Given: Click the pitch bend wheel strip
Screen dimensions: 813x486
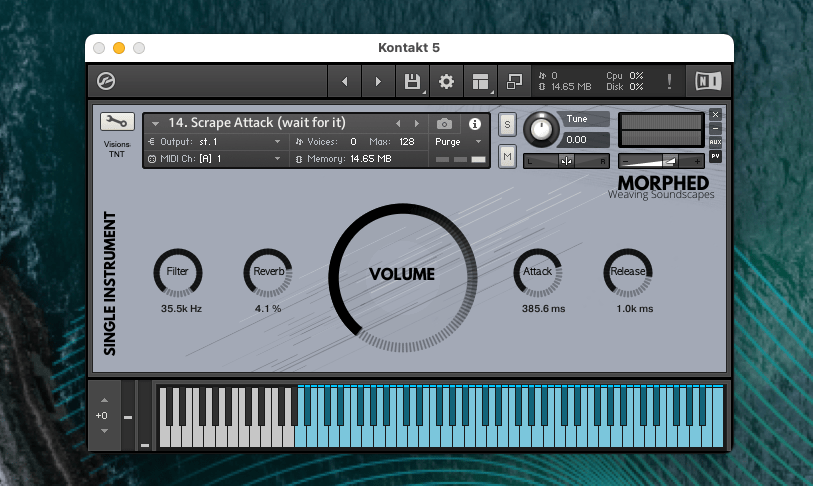Looking at the screenshot, I should [x=128, y=415].
